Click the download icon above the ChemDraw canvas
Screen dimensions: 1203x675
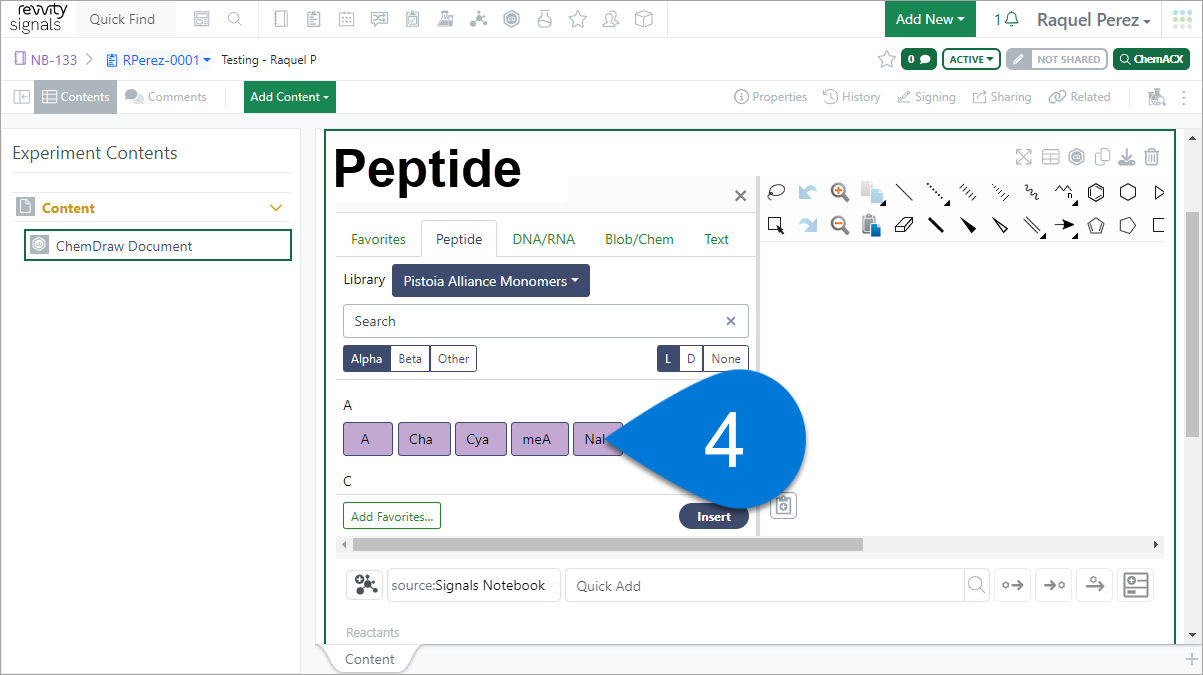pos(1127,157)
